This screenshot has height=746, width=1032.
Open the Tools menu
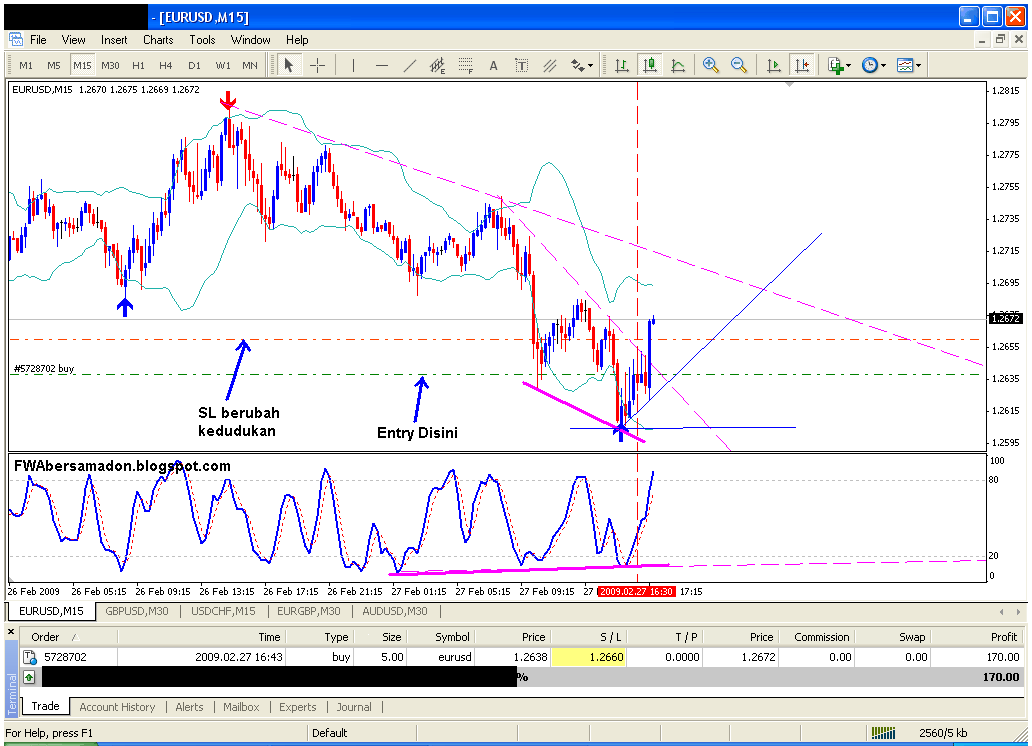[x=203, y=40]
